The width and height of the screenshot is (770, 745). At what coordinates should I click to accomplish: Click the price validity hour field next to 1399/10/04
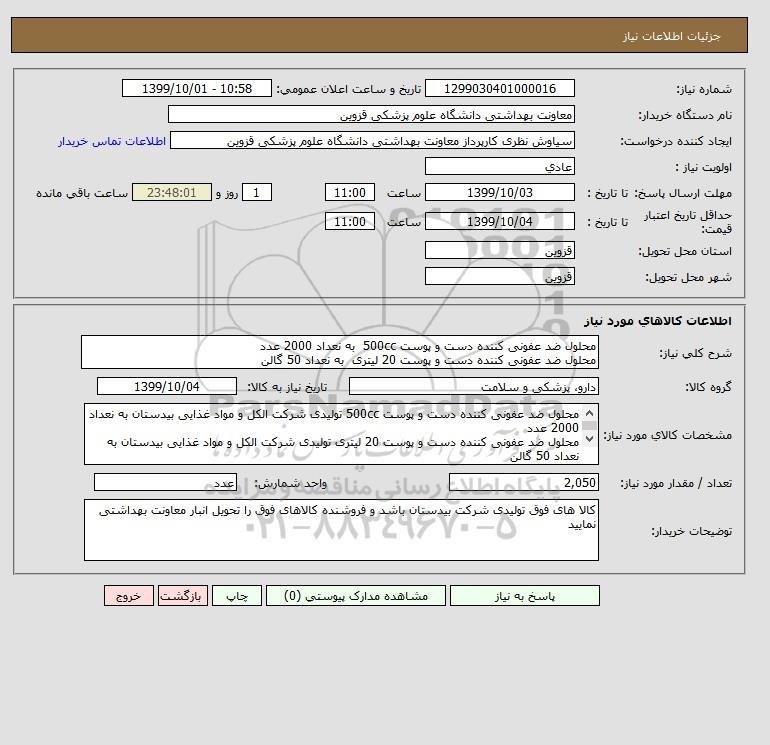pos(350,221)
